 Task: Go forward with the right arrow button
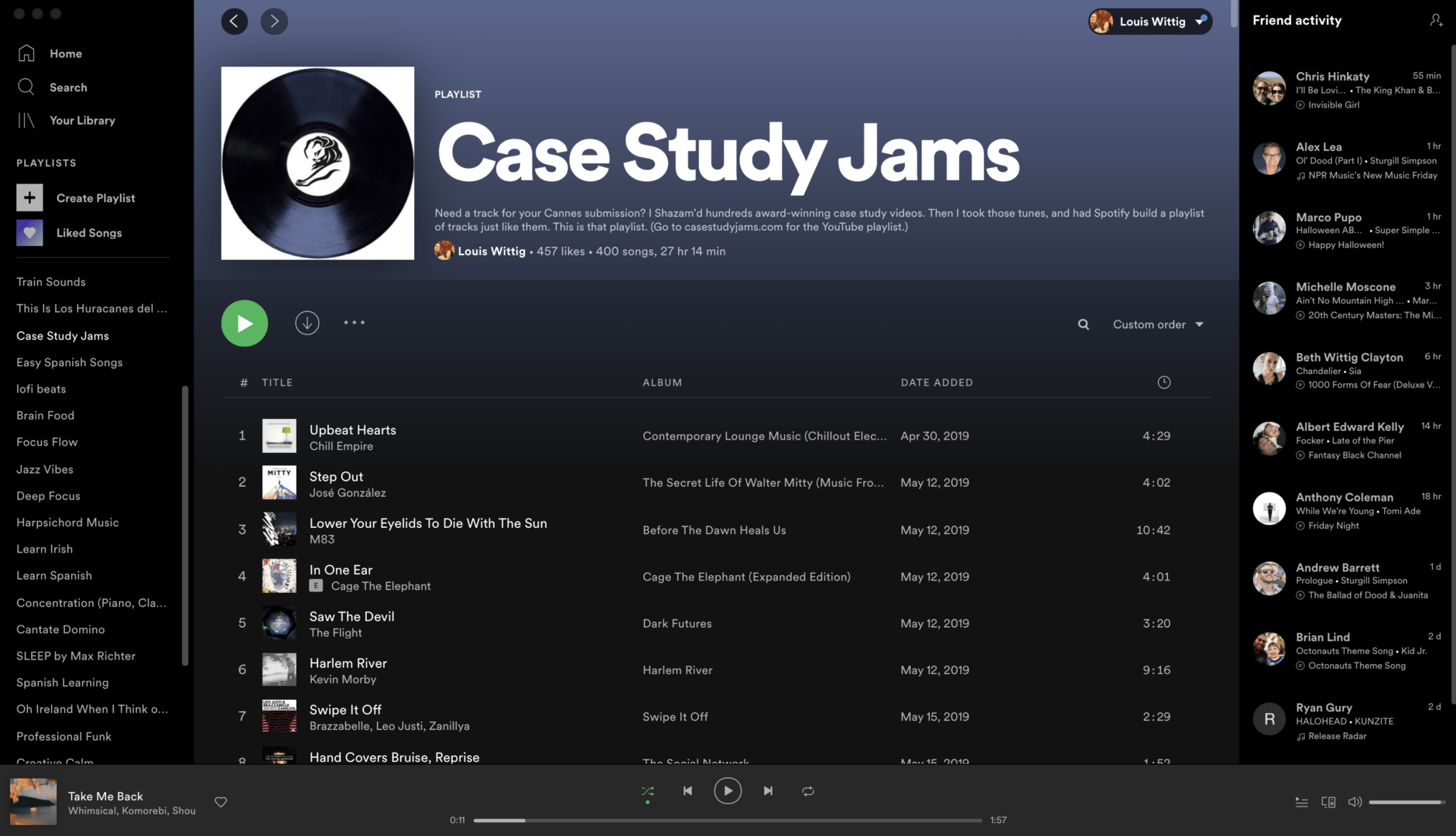(x=274, y=21)
